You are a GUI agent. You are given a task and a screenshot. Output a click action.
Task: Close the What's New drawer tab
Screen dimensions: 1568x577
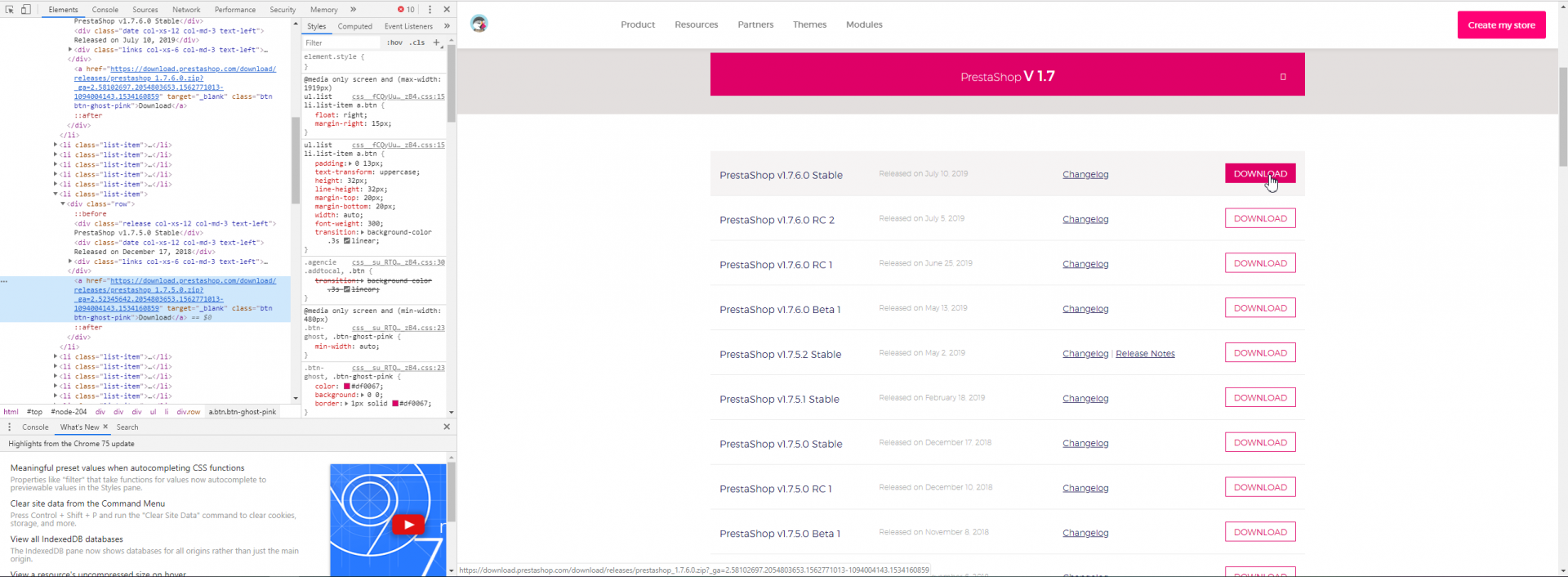tap(105, 427)
